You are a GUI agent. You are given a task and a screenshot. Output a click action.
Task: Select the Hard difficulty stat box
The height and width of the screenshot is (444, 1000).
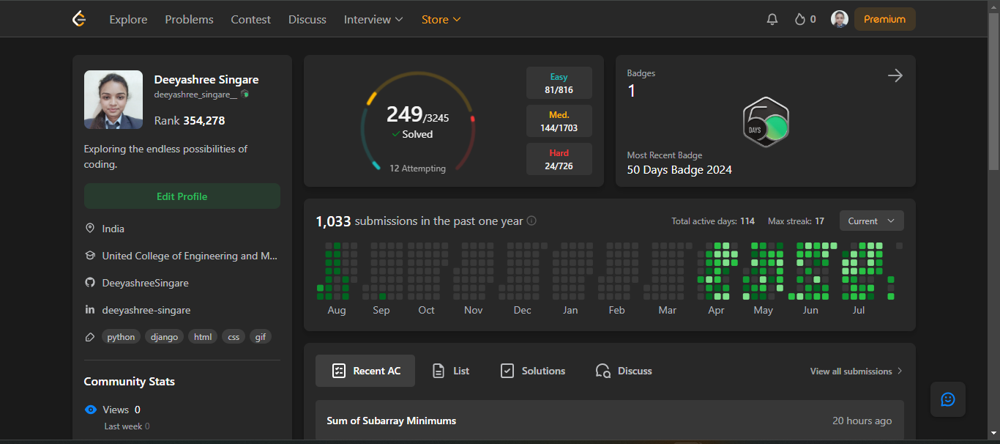559,160
